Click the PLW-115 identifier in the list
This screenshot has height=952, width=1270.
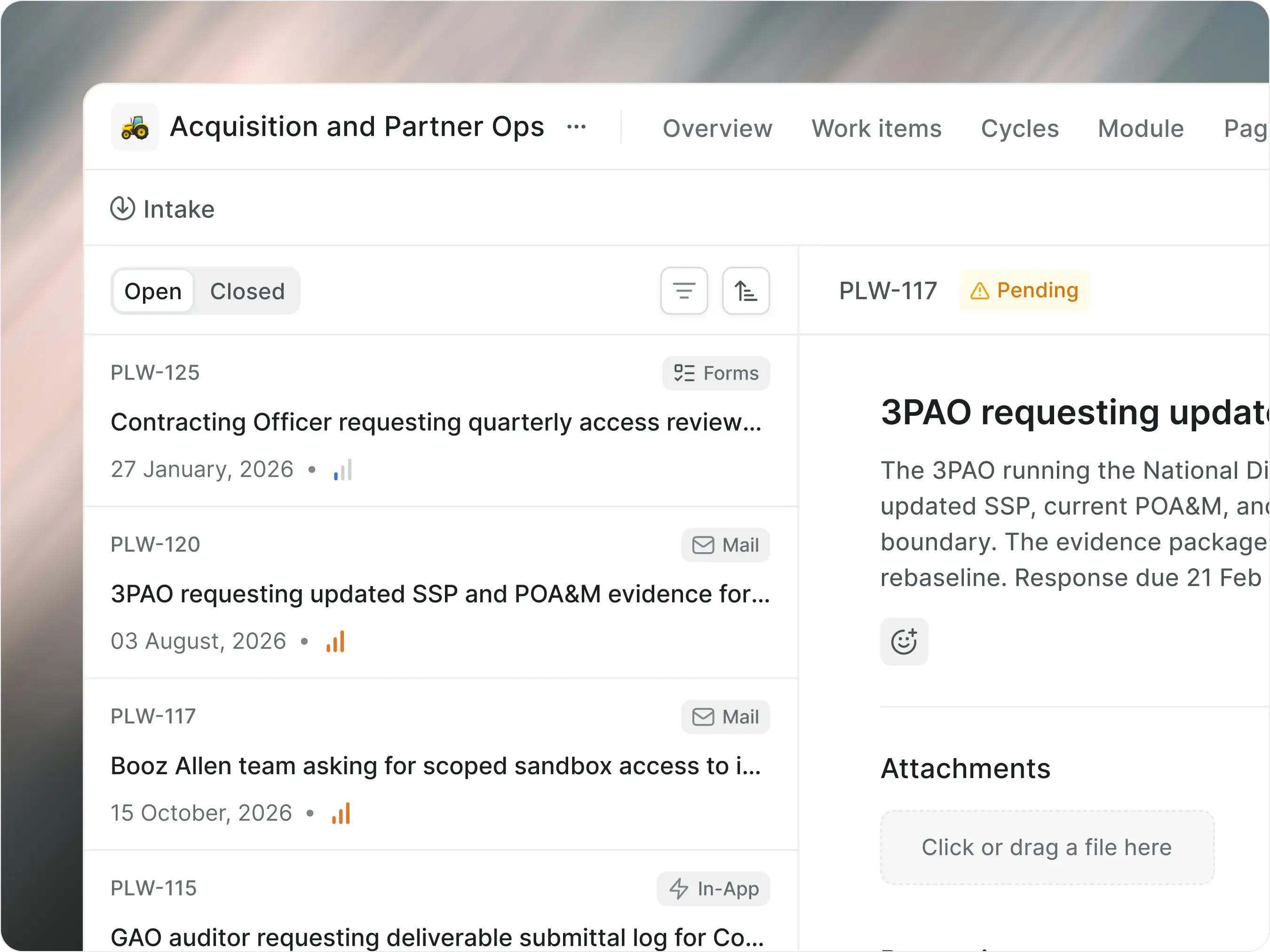click(153, 888)
